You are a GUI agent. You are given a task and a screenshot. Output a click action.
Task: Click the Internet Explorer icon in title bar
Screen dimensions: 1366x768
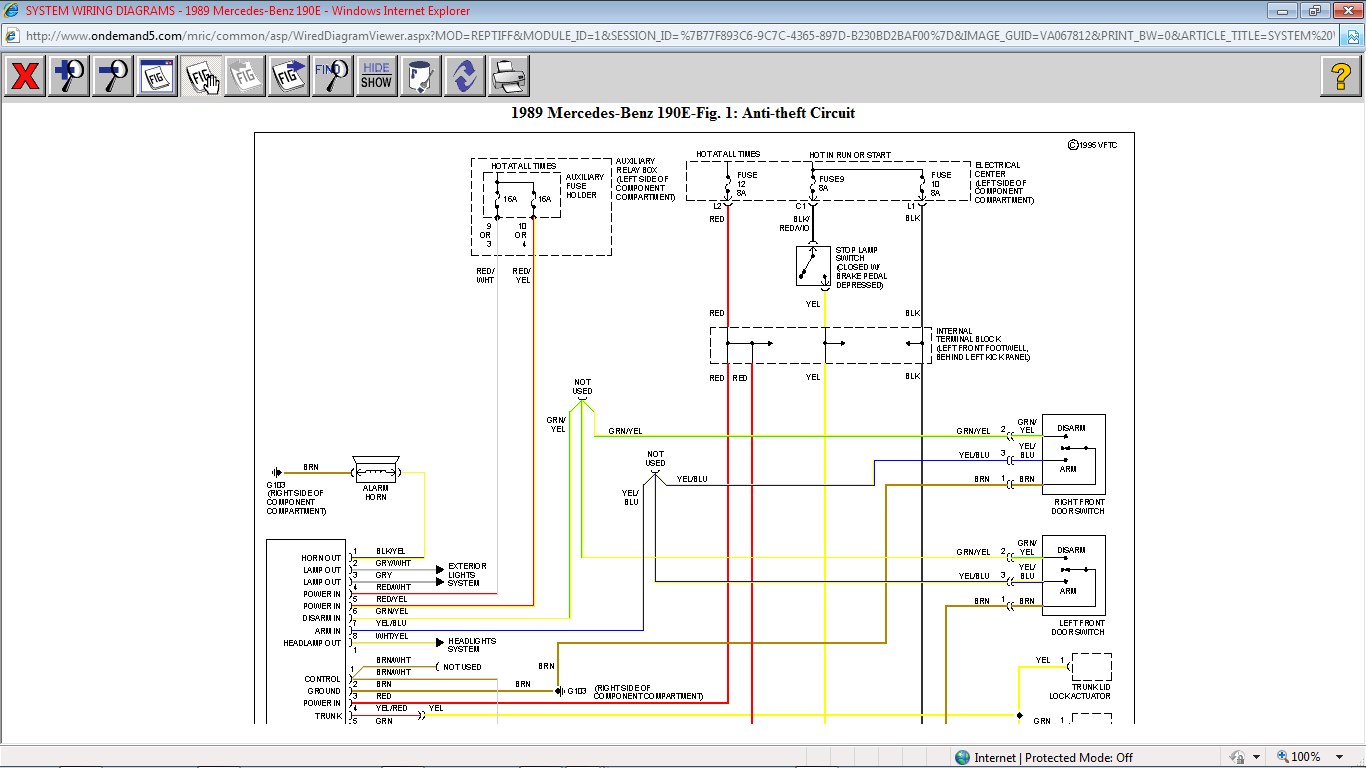[x=12, y=11]
